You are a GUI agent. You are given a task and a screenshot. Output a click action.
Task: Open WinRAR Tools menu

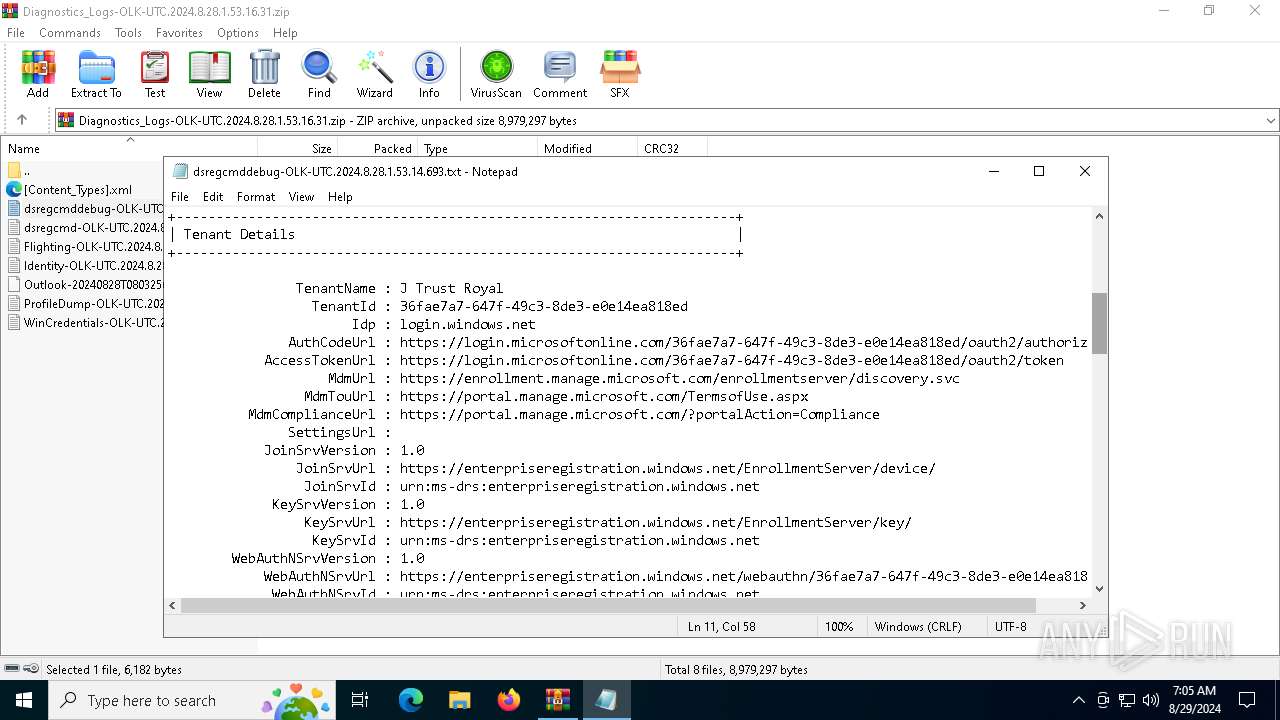[128, 33]
